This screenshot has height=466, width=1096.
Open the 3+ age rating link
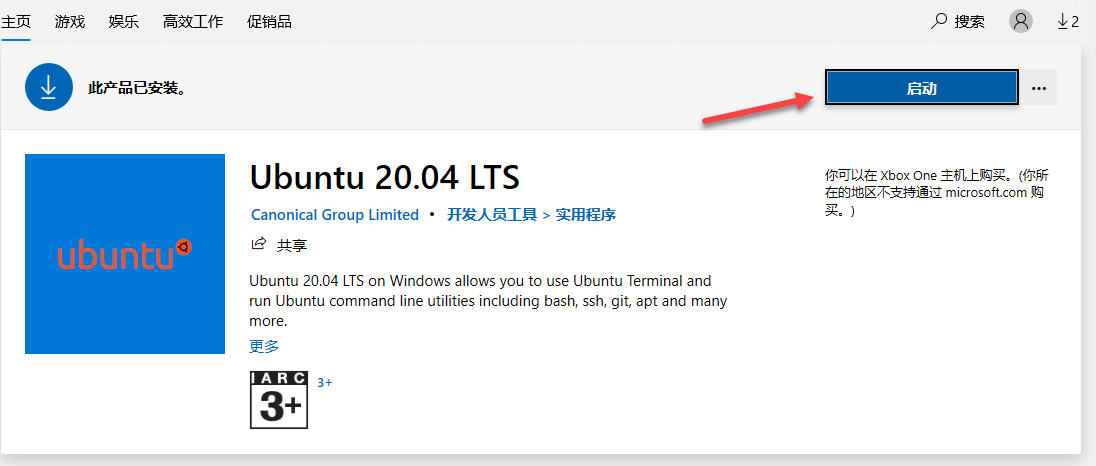324,382
